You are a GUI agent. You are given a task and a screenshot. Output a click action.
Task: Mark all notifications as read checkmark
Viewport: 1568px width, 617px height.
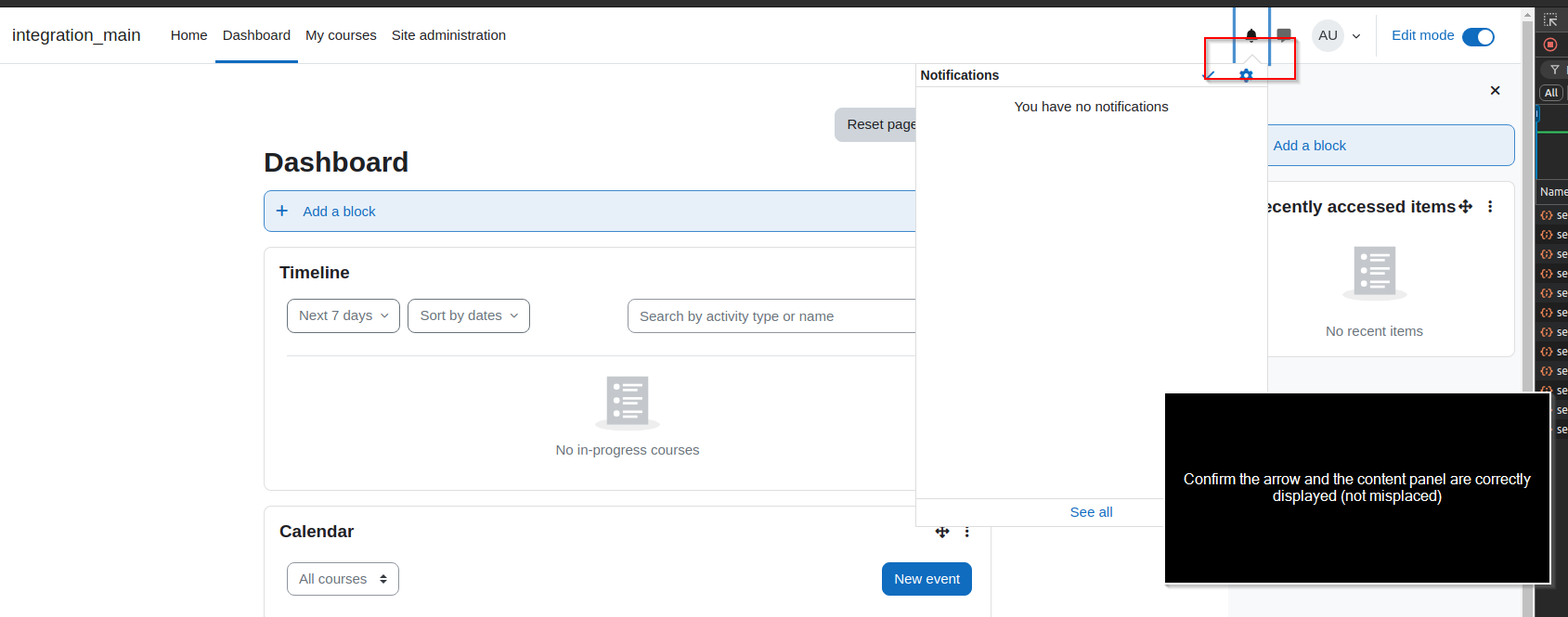pyautogui.click(x=1209, y=75)
